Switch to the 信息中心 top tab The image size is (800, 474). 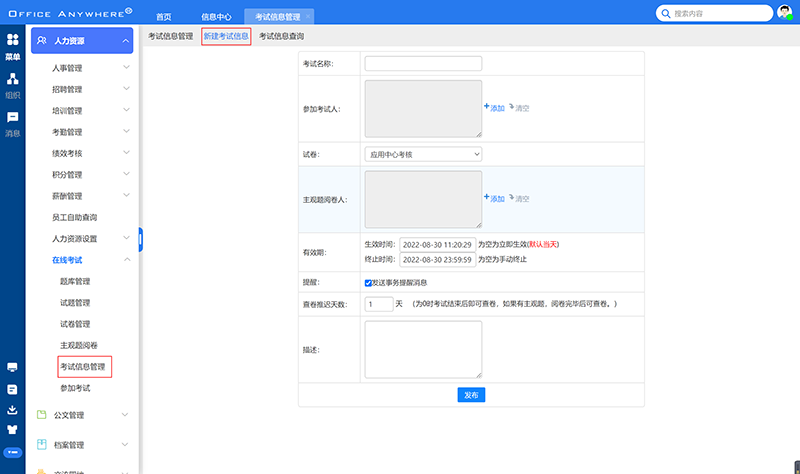[x=216, y=17]
